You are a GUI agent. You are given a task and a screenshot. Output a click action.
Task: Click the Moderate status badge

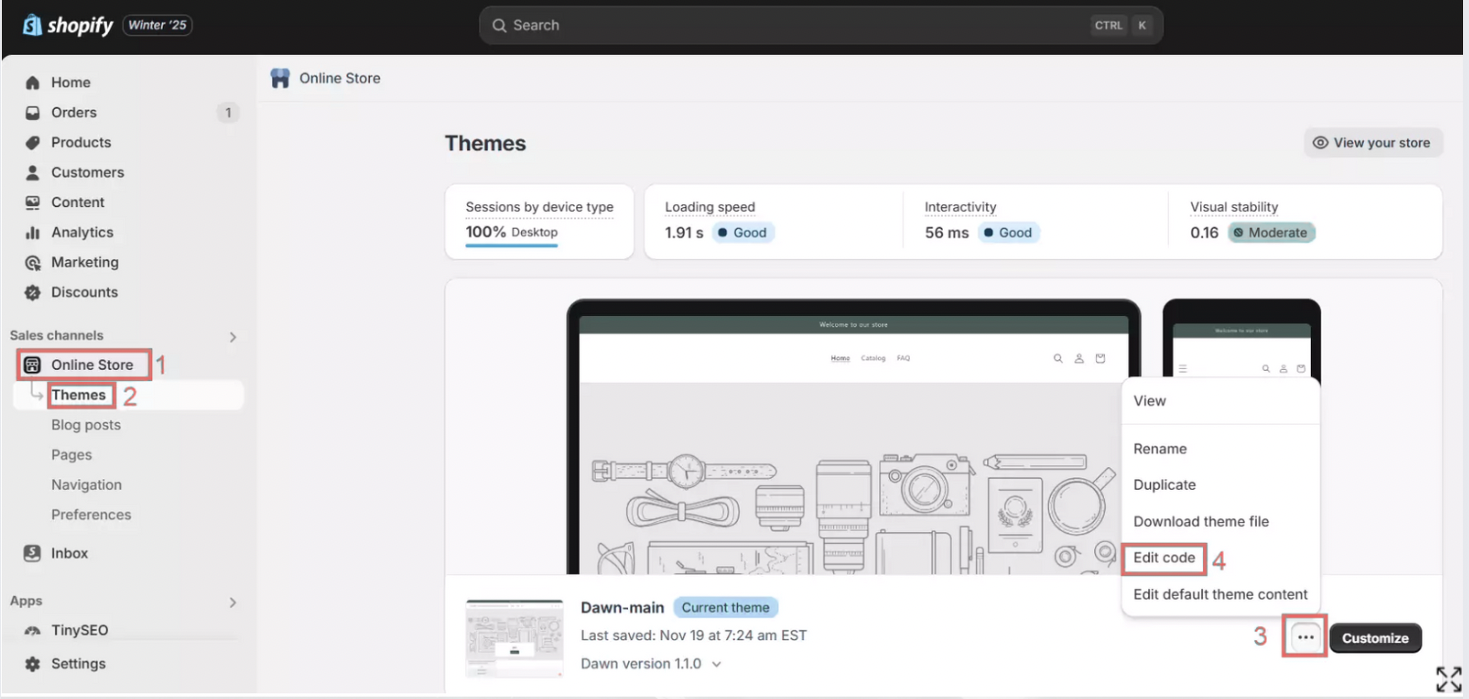[1272, 232]
